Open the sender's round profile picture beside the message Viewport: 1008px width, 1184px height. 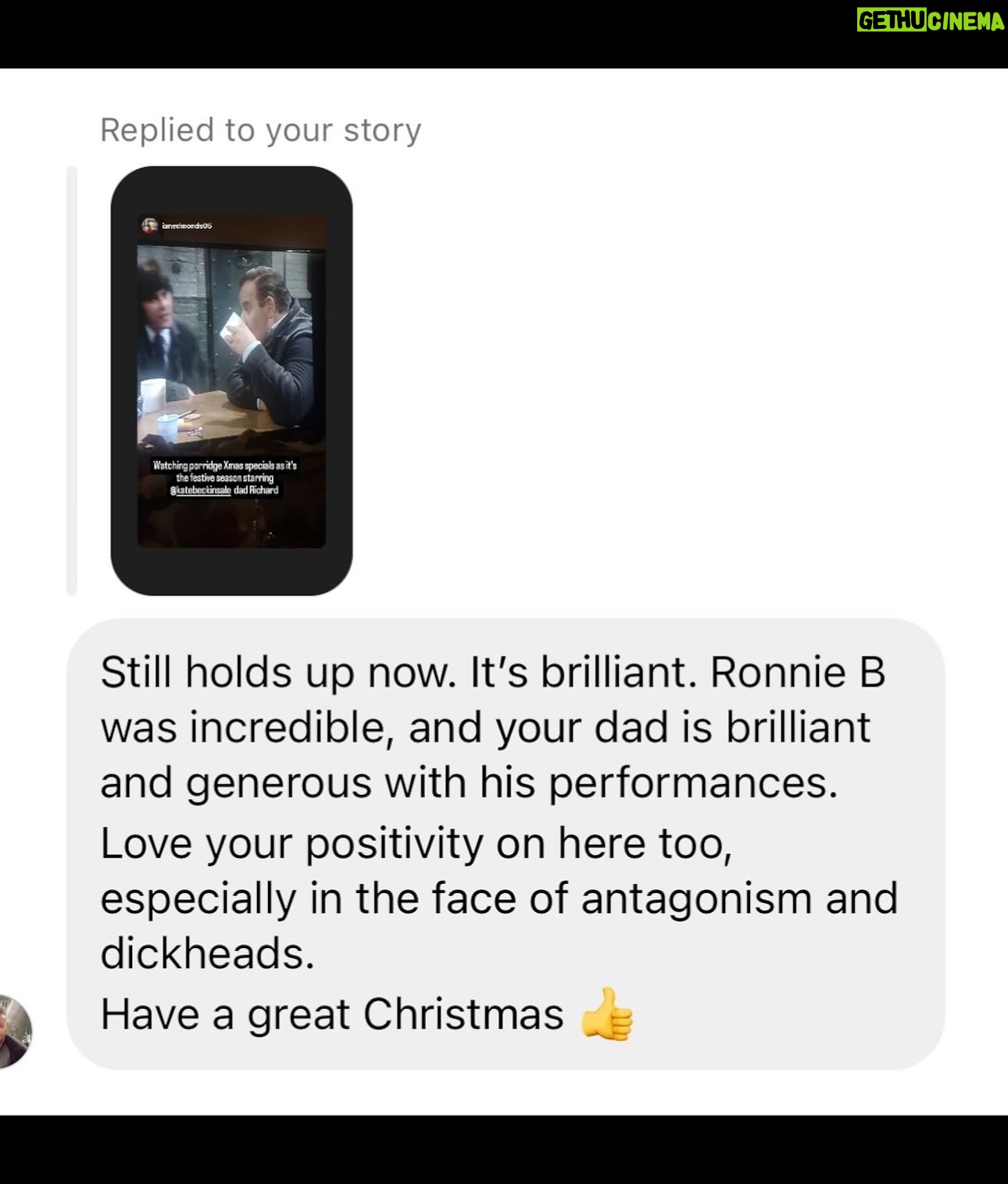point(15,1031)
